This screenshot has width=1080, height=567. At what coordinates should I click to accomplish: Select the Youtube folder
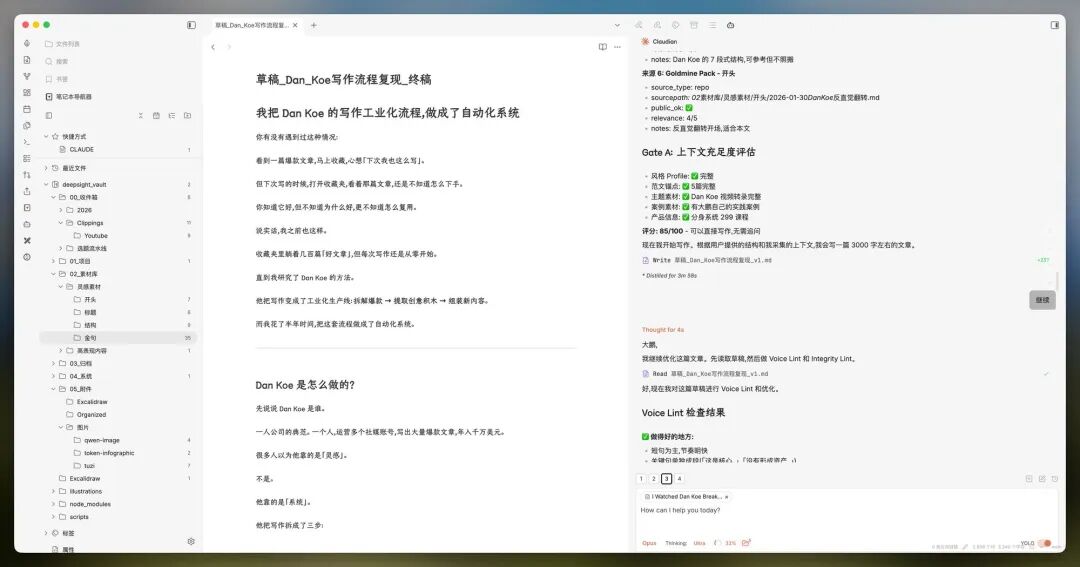tap(96, 236)
